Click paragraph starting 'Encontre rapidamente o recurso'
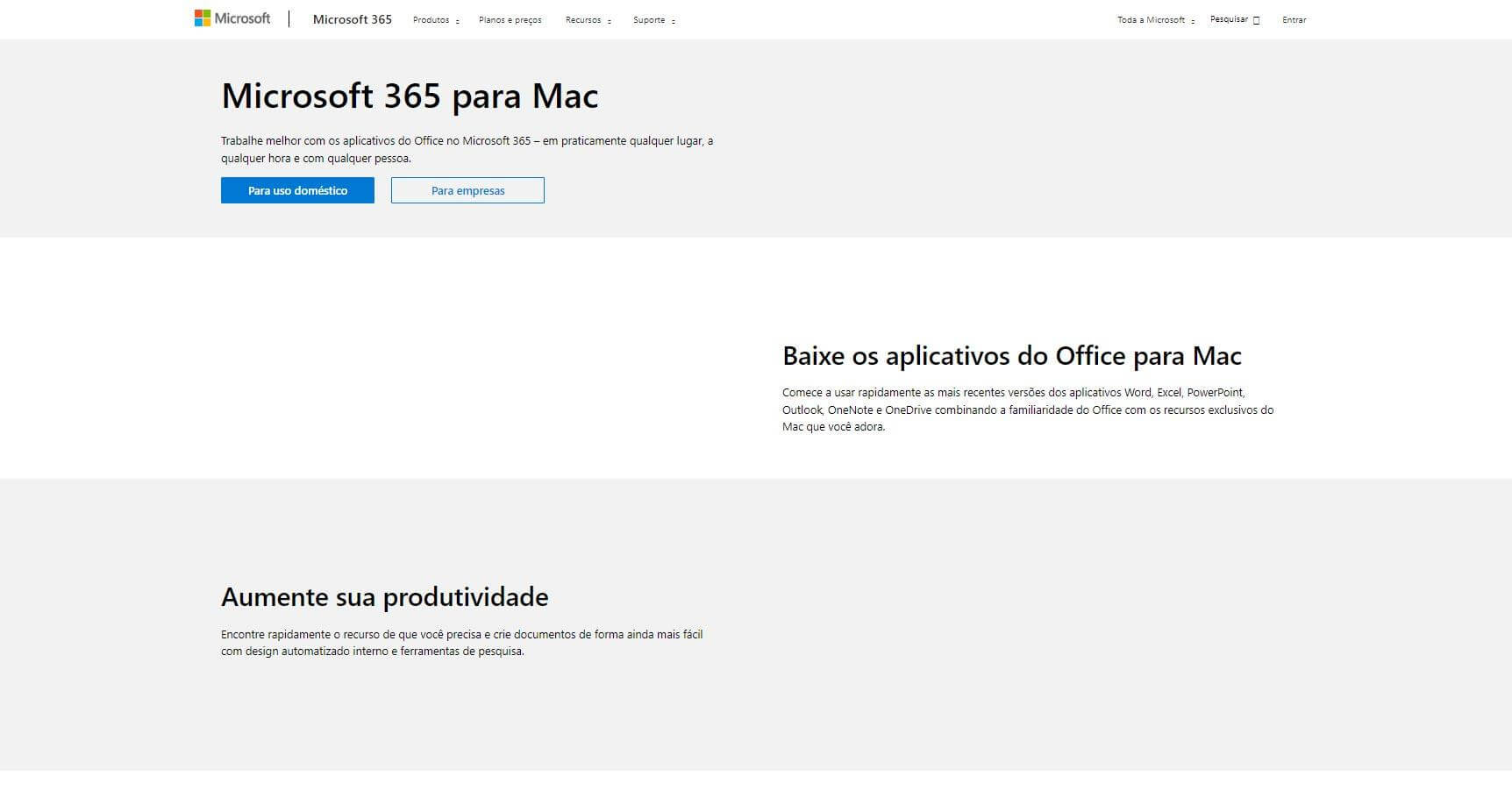The height and width of the screenshot is (805, 1512). (462, 643)
